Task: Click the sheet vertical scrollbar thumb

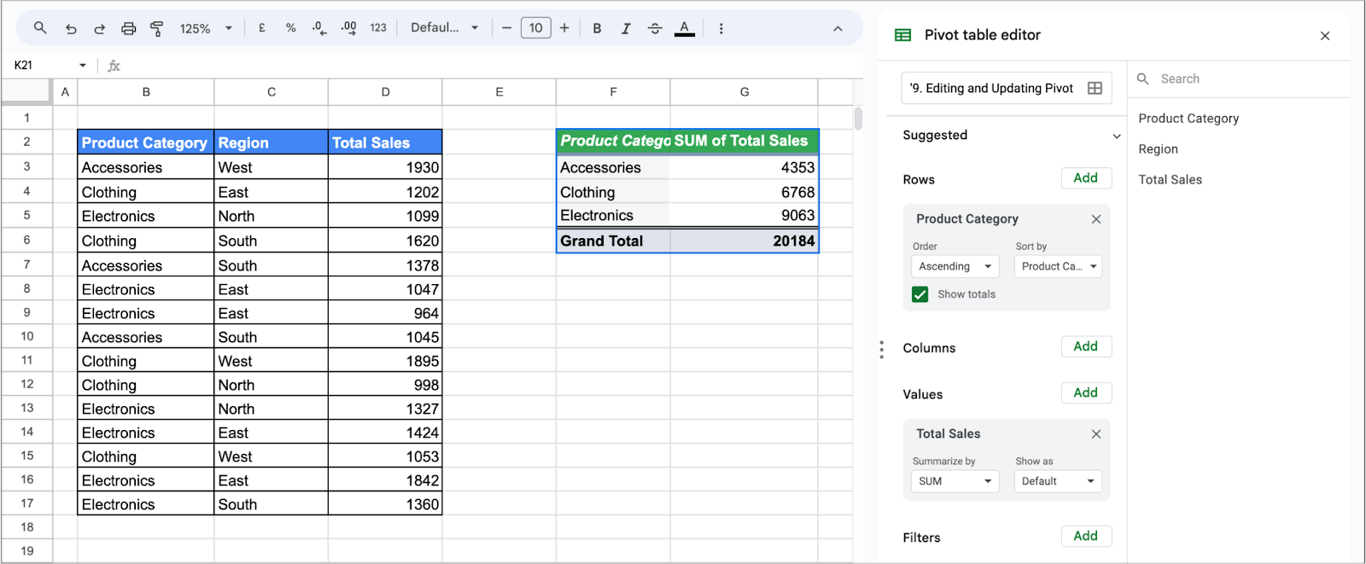Action: pyautogui.click(x=857, y=119)
